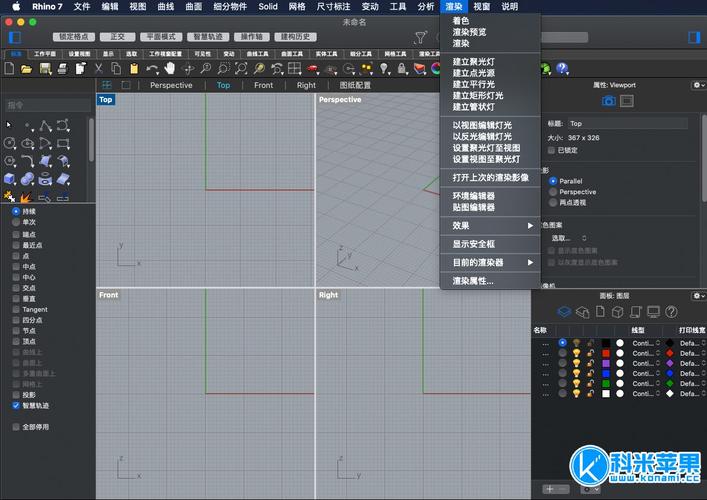This screenshot has height=500, width=707.
Task: Open 渲染属性... menu entry
Action: pyautogui.click(x=473, y=281)
